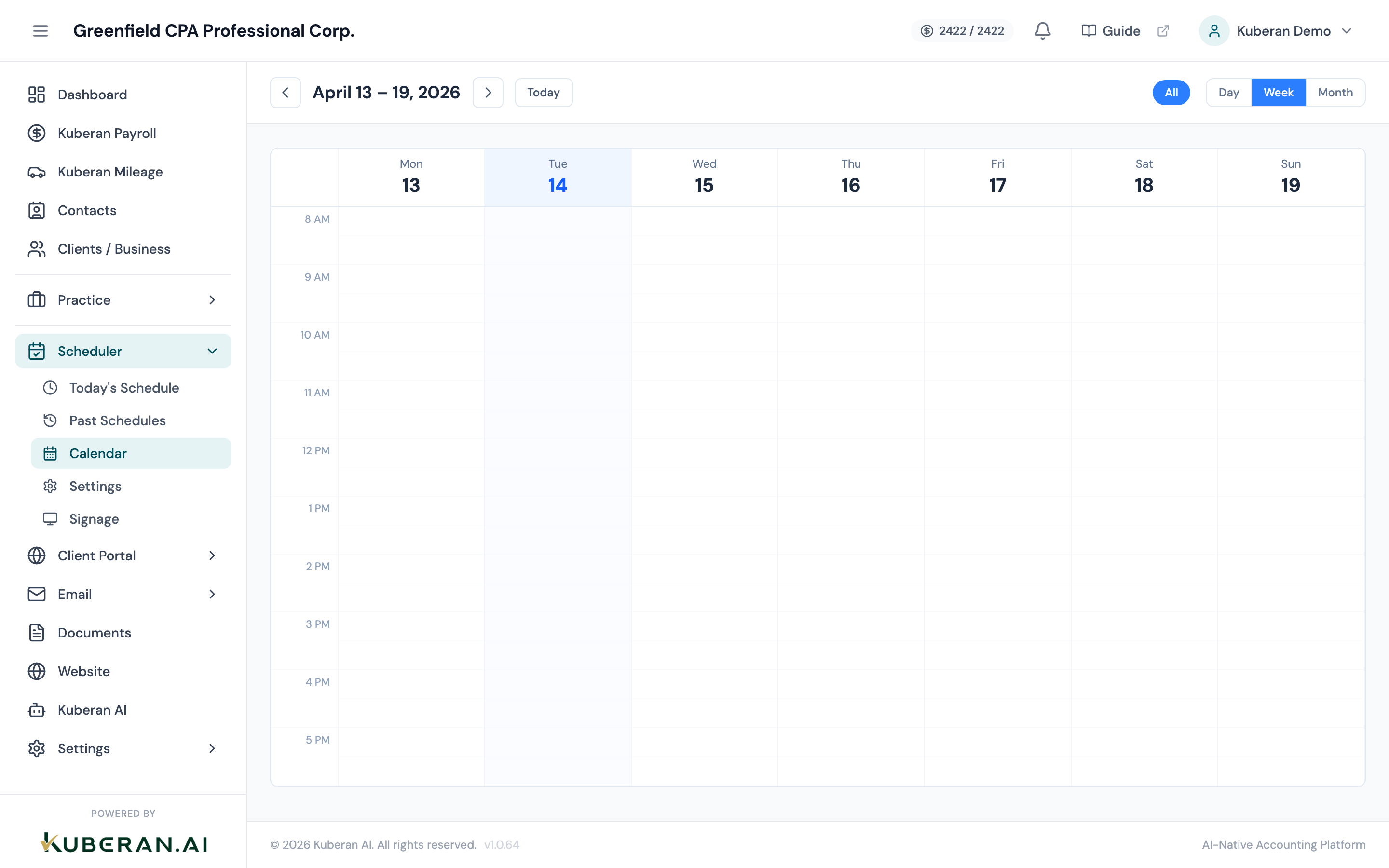Open Today's Schedule page
Image resolution: width=1389 pixels, height=868 pixels.
click(131, 388)
